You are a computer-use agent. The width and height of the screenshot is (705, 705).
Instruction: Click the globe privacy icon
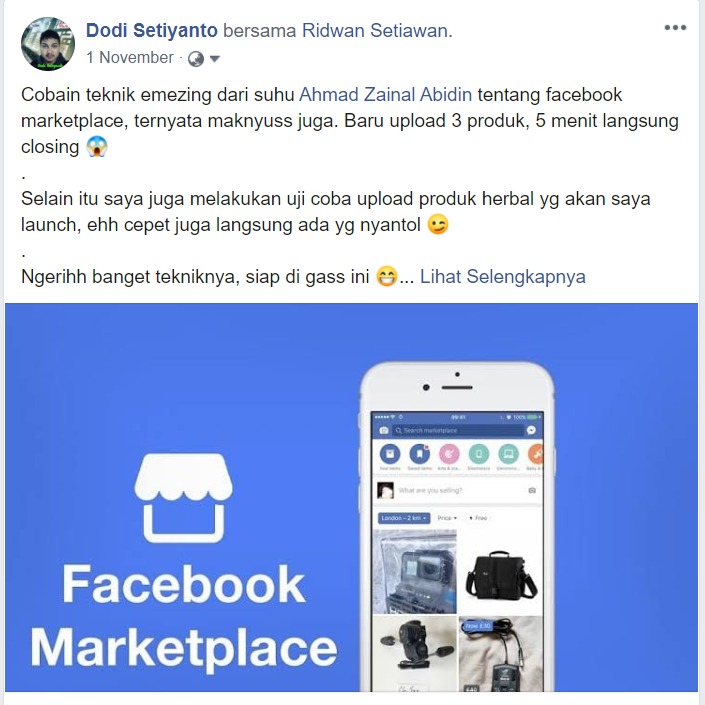pyautogui.click(x=196, y=59)
